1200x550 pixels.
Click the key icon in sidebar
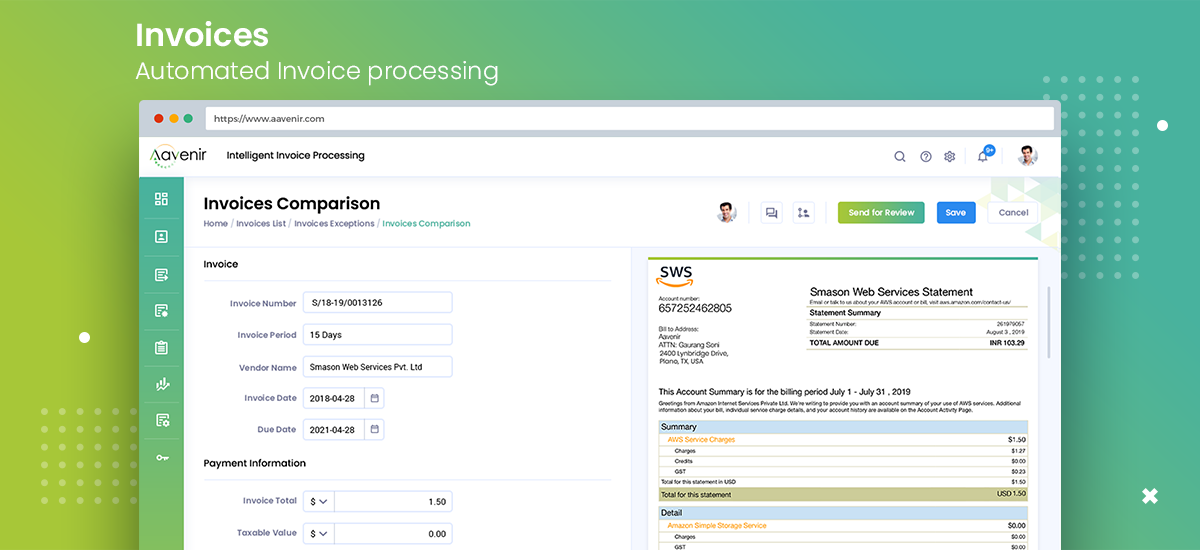[x=161, y=457]
